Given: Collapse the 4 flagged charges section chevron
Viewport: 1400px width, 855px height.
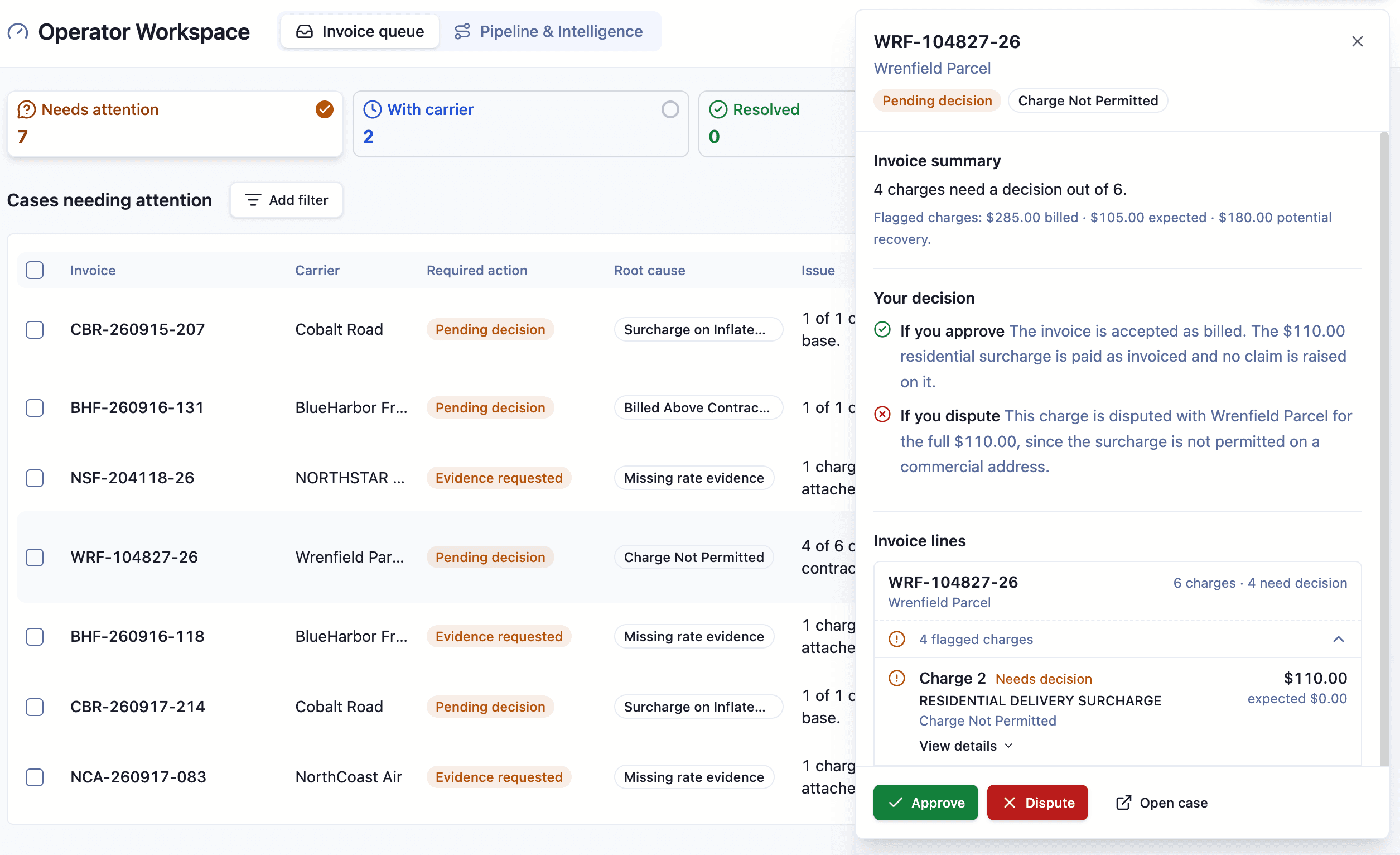Looking at the screenshot, I should pos(1338,639).
